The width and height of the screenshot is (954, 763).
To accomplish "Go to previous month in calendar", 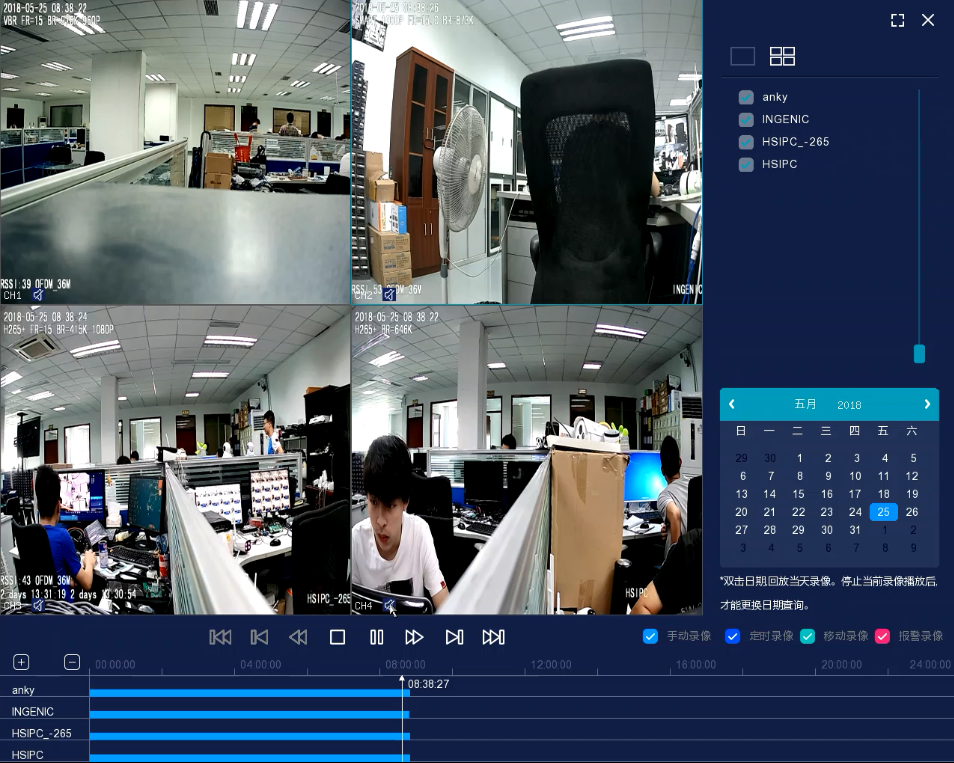I will pyautogui.click(x=732, y=404).
